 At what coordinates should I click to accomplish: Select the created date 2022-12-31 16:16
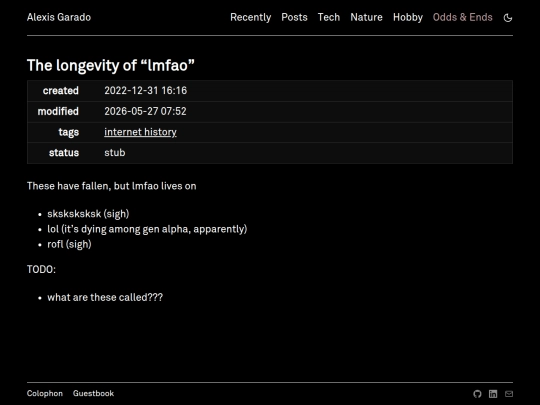point(145,91)
